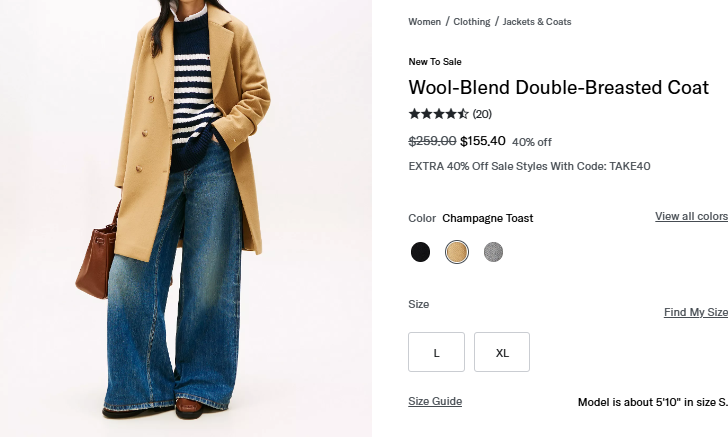Open the View all colors link
728x437 pixels.
tap(691, 217)
